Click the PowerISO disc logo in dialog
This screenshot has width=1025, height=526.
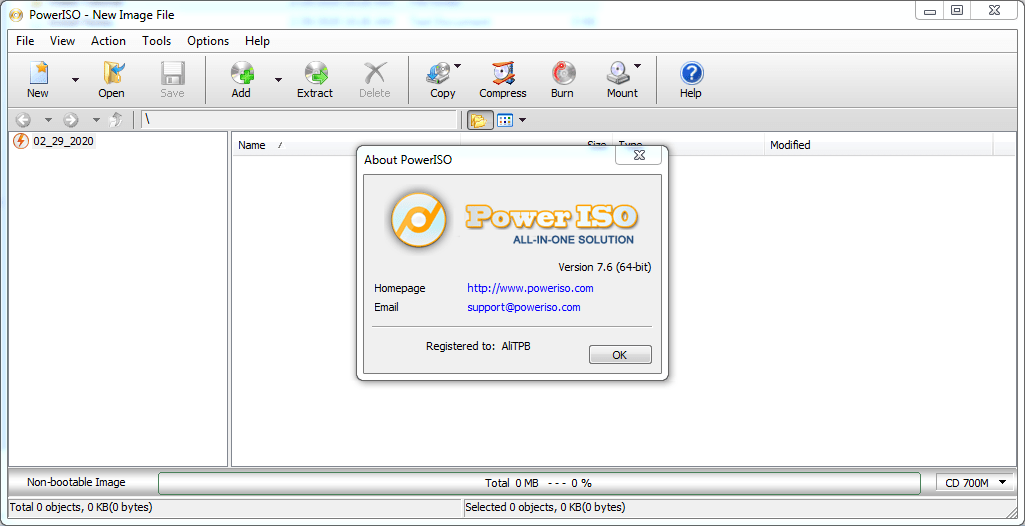(x=418, y=220)
